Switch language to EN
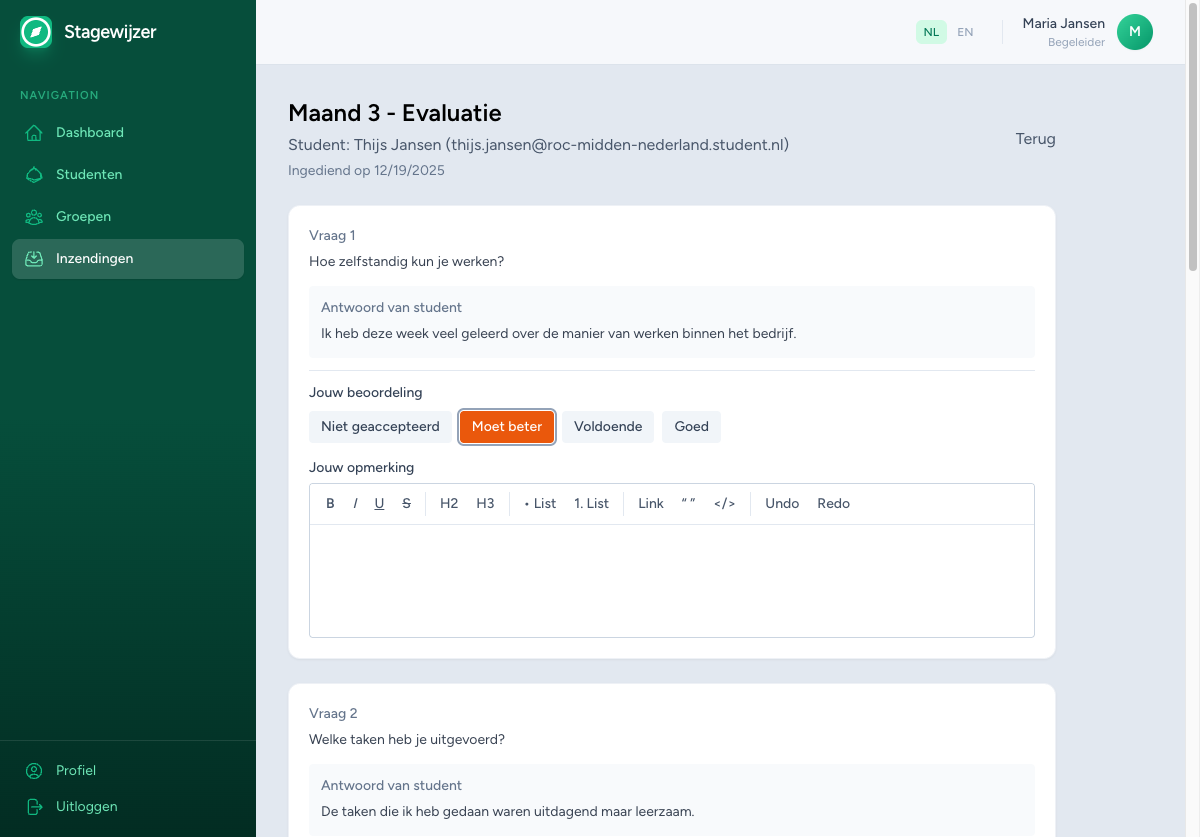 pos(965,32)
